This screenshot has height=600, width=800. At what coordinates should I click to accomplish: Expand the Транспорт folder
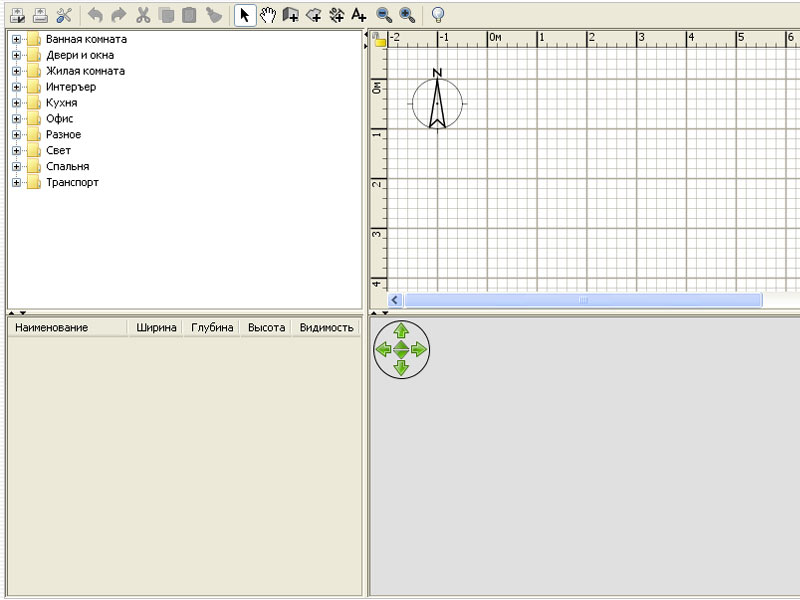[x=16, y=182]
